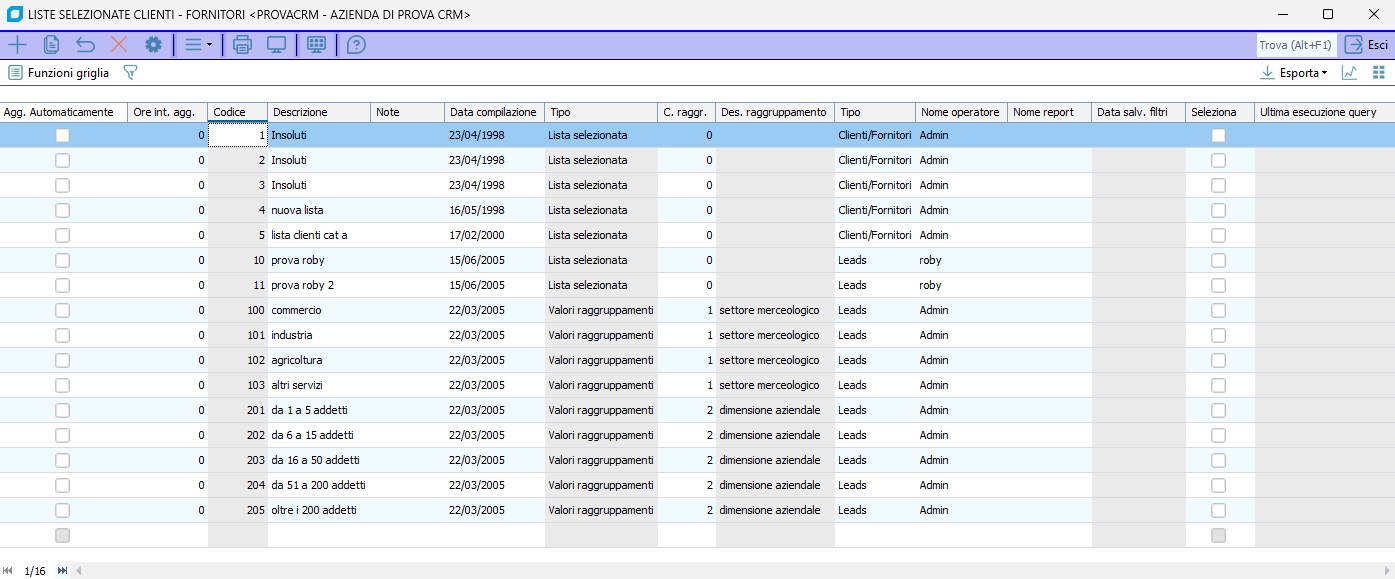Click the Trova search field
1395x579 pixels.
point(1295,45)
